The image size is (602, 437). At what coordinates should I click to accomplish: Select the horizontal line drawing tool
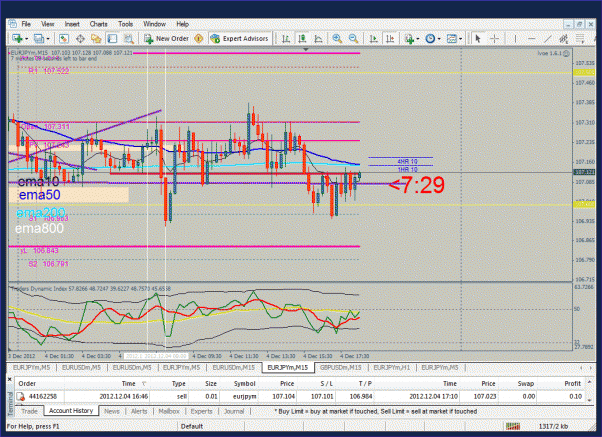tap(531, 38)
